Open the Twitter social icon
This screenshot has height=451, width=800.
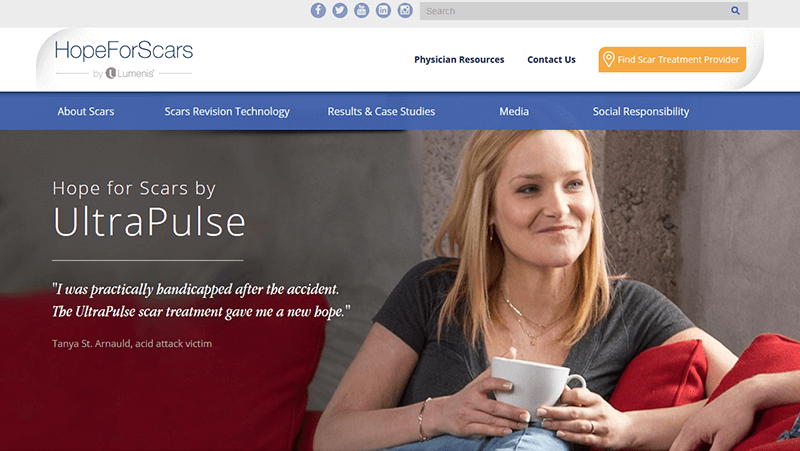pos(340,10)
